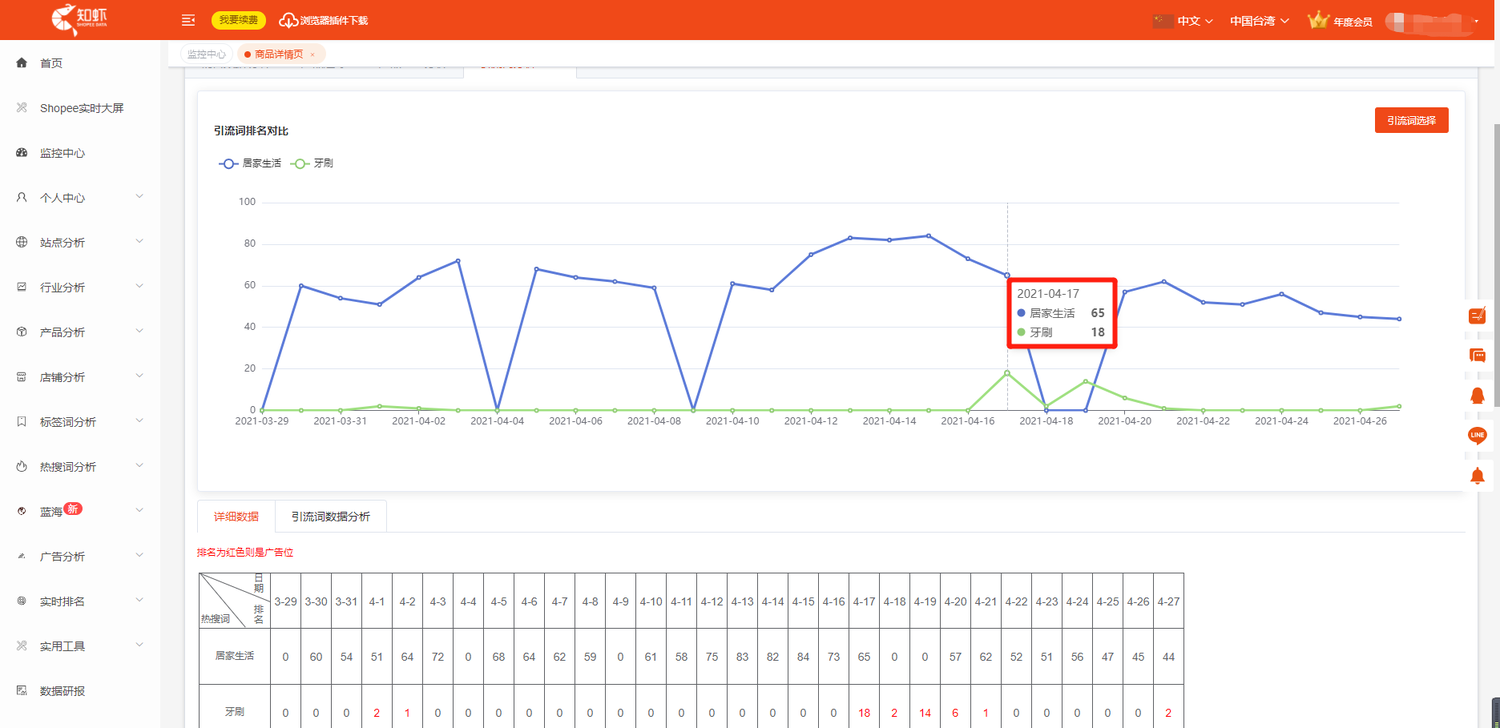Toggle 居家生活 series in chart legend

(x=250, y=162)
